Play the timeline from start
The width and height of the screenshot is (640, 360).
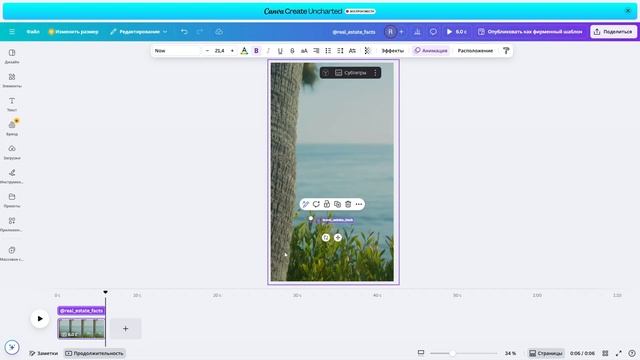pos(40,319)
